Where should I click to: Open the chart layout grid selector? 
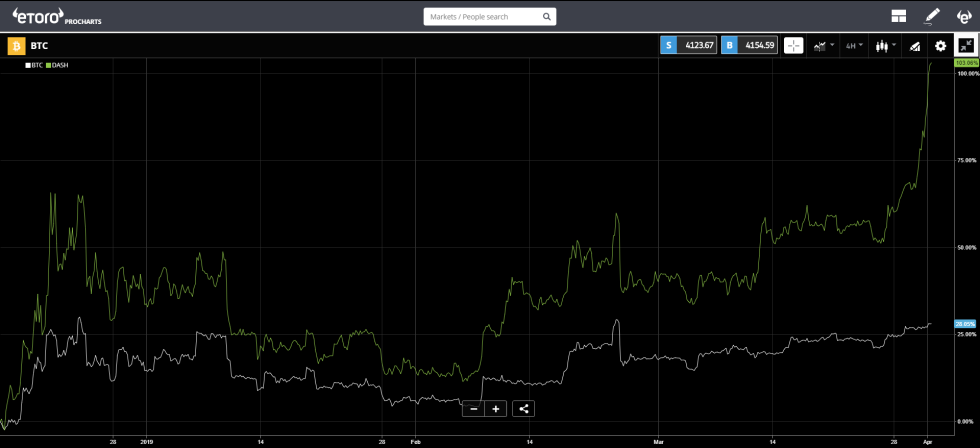(x=899, y=16)
